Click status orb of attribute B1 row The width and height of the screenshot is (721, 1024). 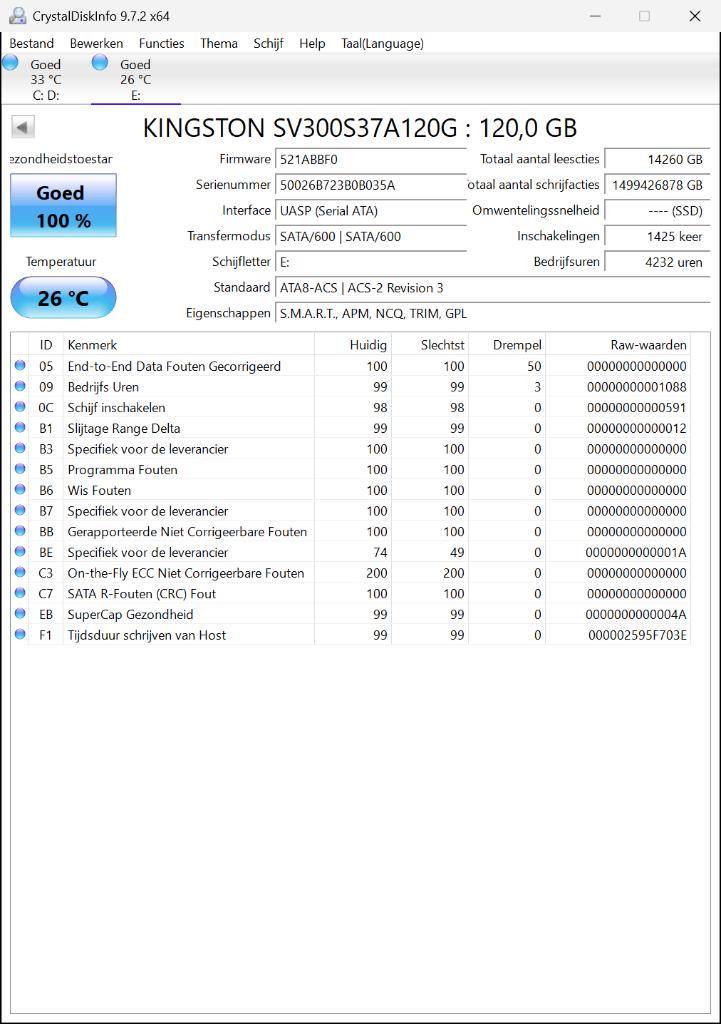point(20,428)
